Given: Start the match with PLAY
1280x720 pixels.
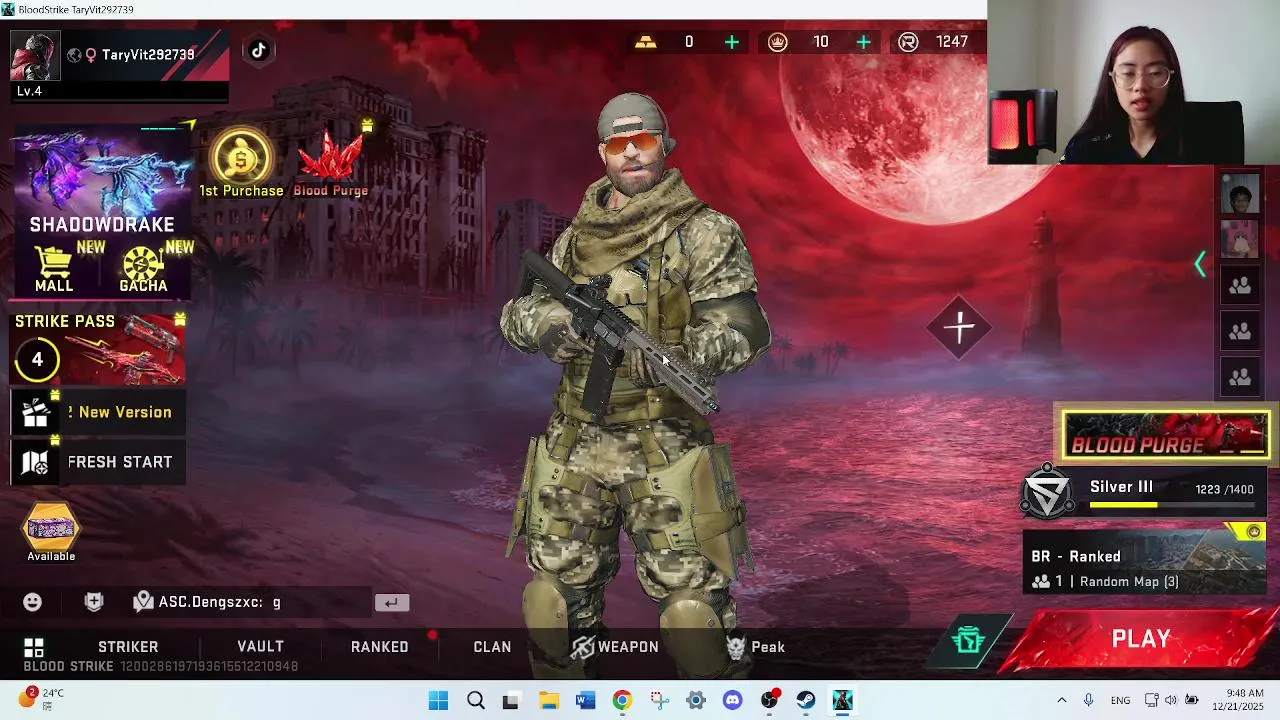Looking at the screenshot, I should click(x=1140, y=639).
